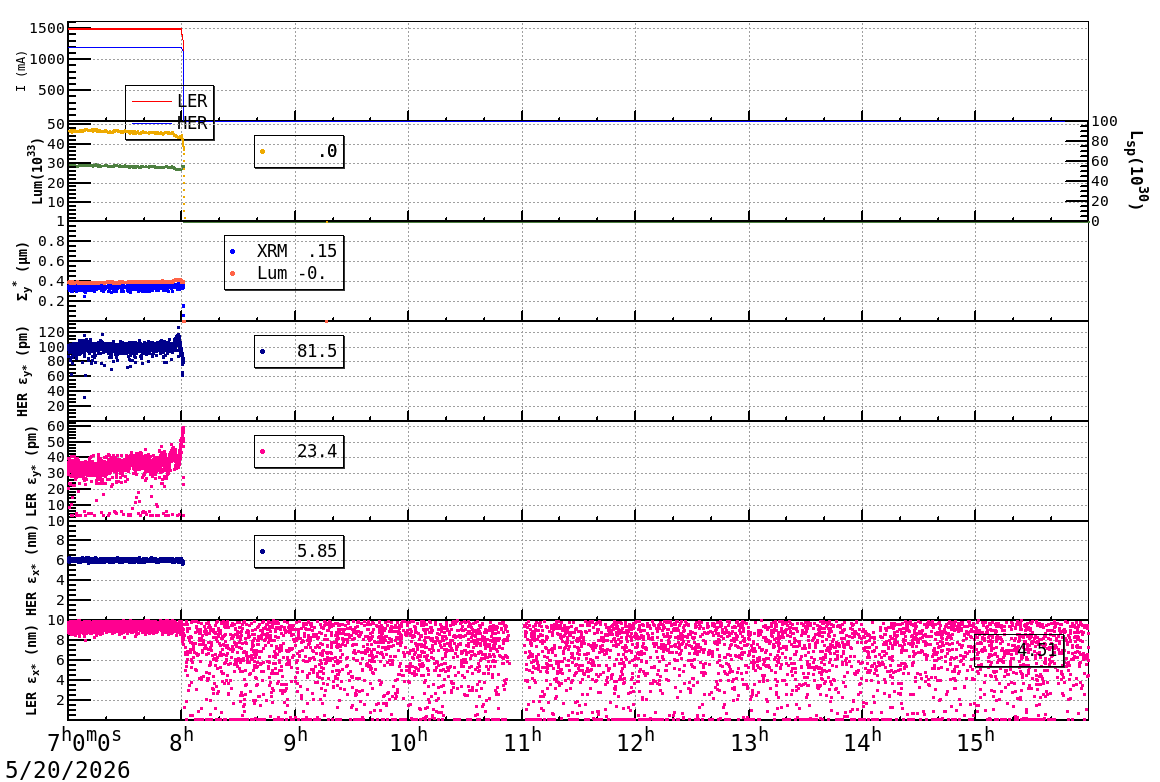Click the 5/20/2026 date label

[x=67, y=769]
